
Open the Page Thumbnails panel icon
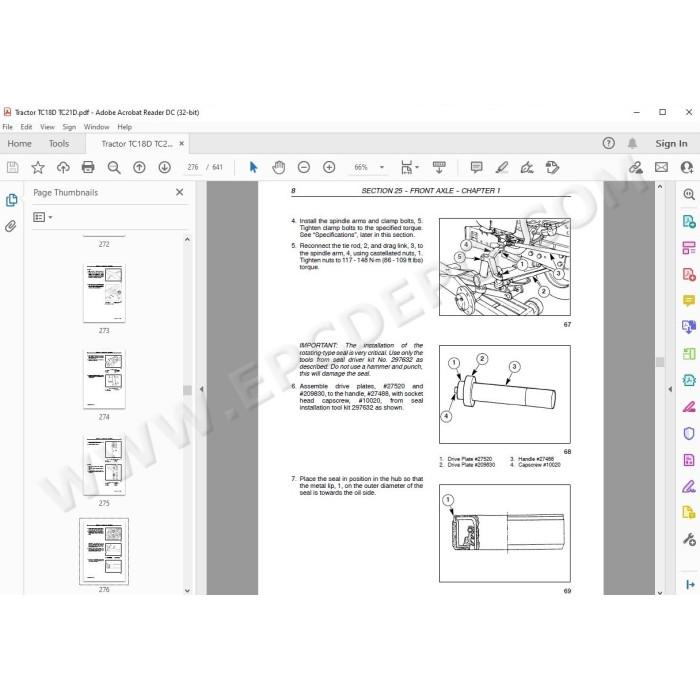tap(12, 200)
